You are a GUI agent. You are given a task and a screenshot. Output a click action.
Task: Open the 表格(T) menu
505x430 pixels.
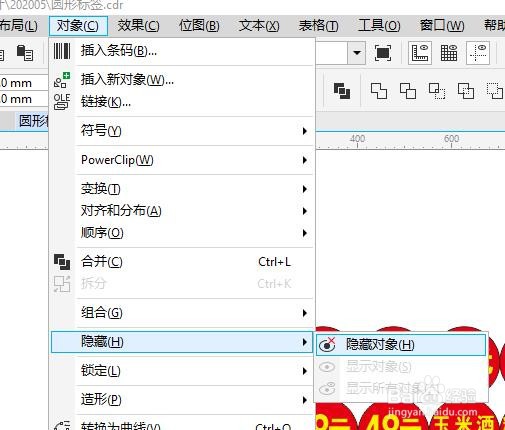coord(318,26)
